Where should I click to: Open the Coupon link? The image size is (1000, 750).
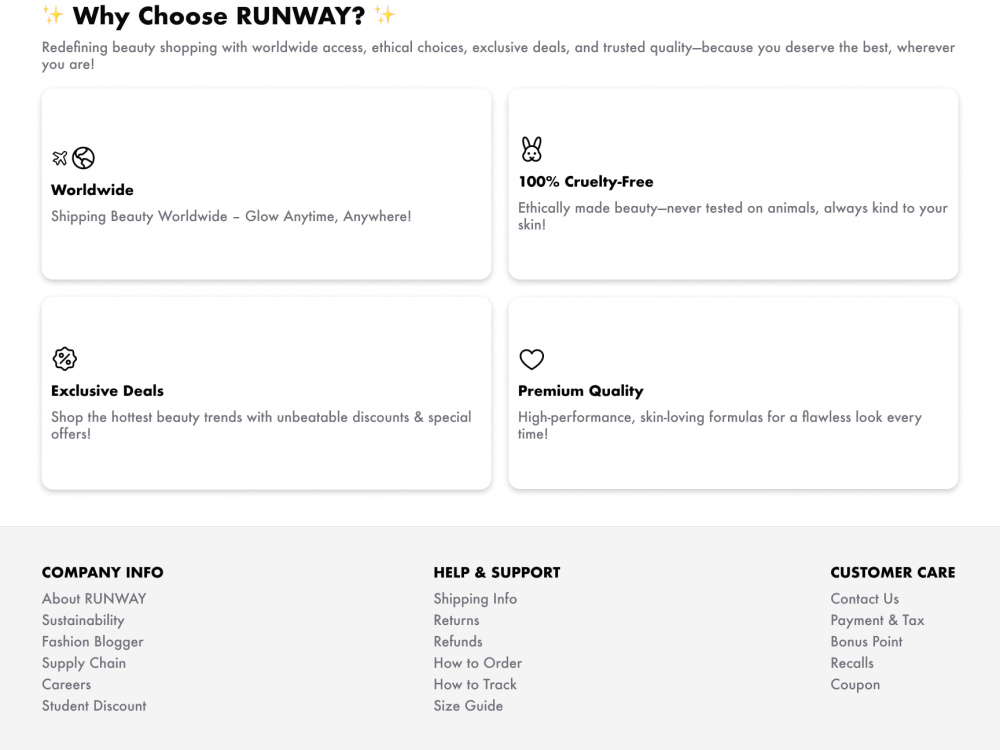pos(855,685)
